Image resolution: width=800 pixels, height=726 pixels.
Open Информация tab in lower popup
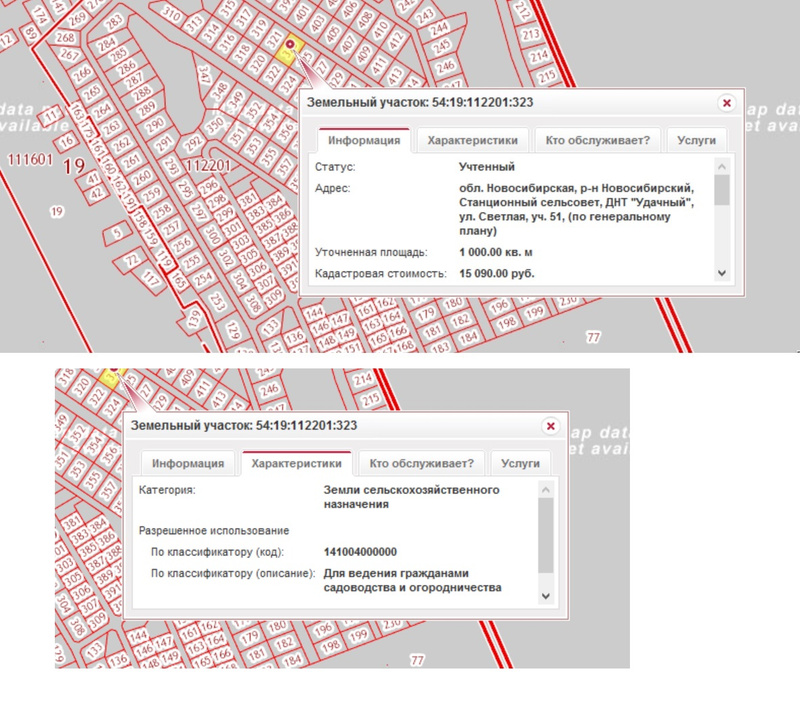(x=188, y=463)
